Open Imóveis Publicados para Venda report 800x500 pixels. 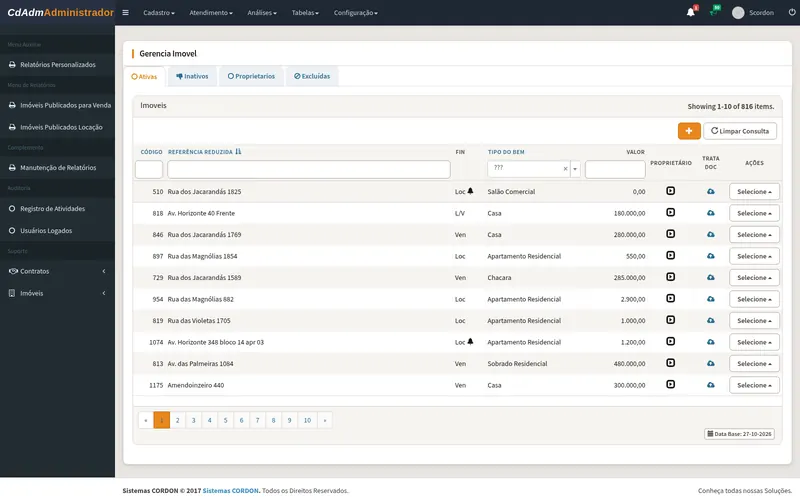coord(57,105)
